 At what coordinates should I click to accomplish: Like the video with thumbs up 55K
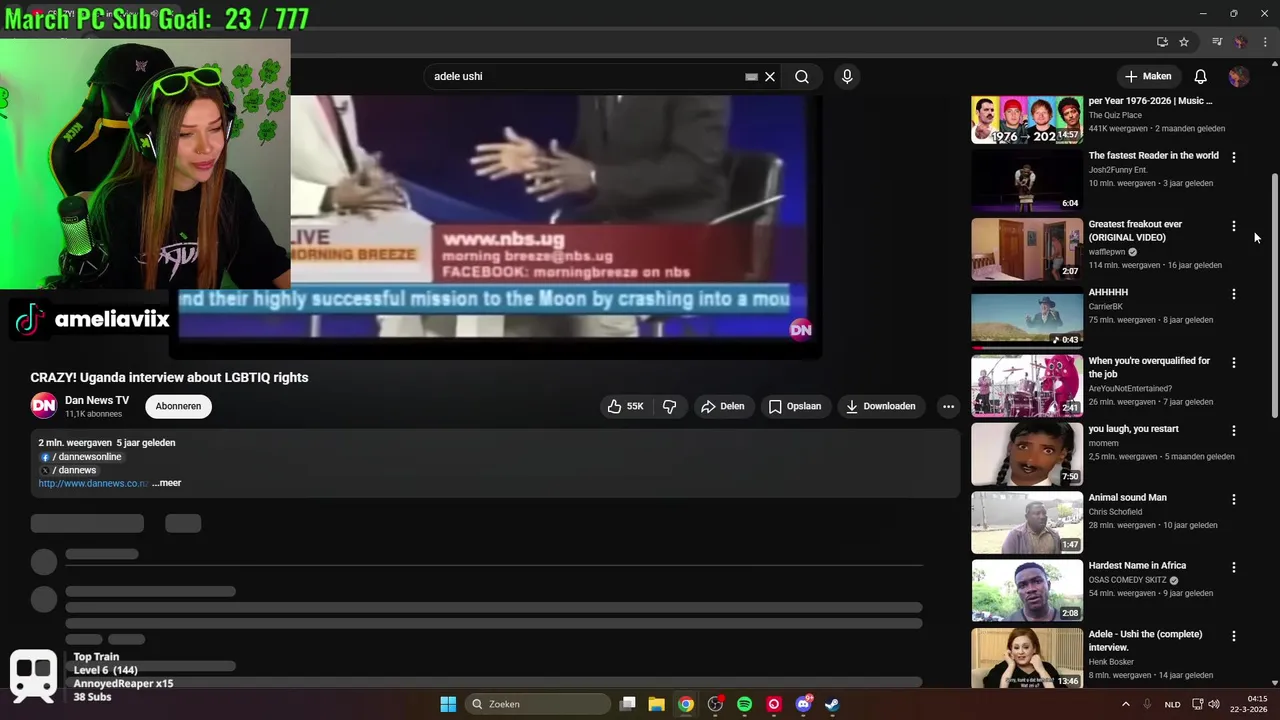click(626, 406)
